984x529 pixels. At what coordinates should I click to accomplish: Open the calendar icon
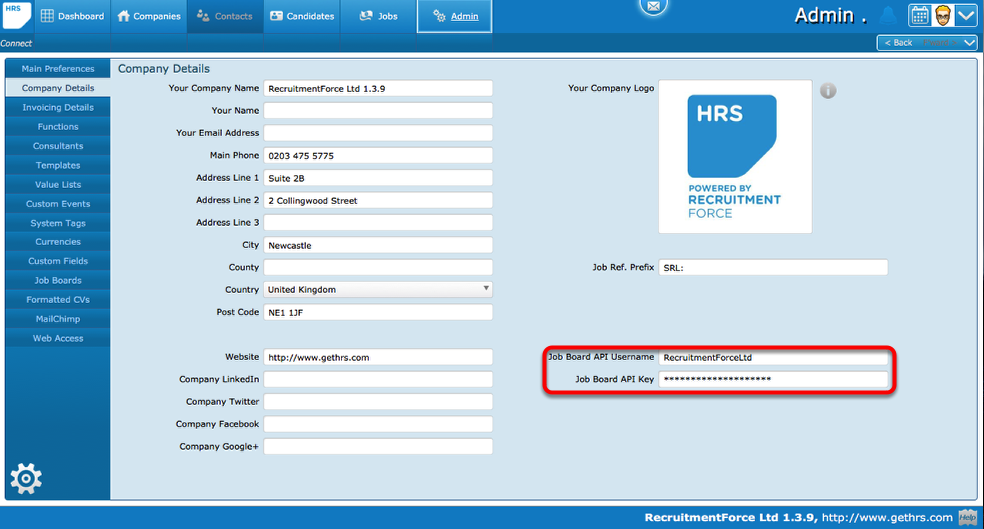pyautogui.click(x=919, y=16)
